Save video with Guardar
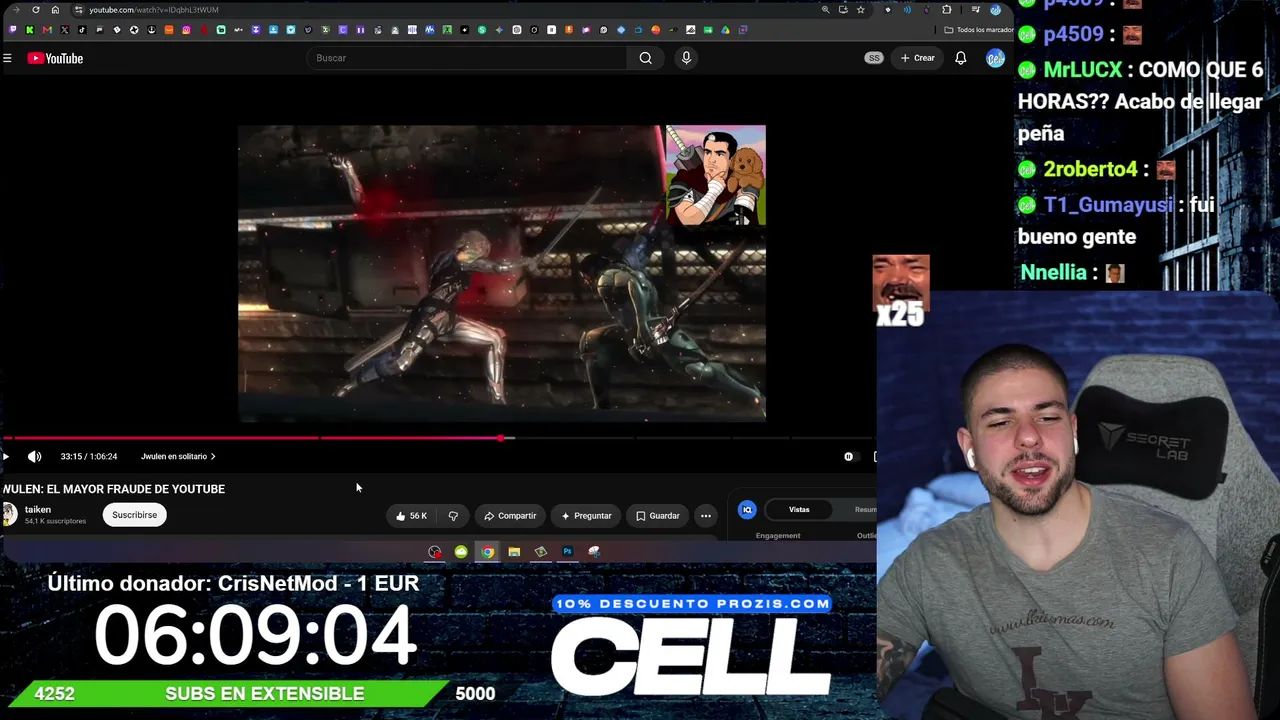 658,516
